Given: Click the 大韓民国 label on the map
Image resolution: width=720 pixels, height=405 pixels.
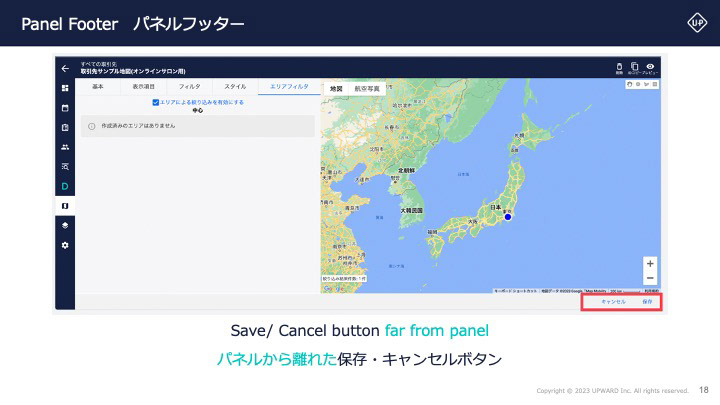Looking at the screenshot, I should coord(411,210).
